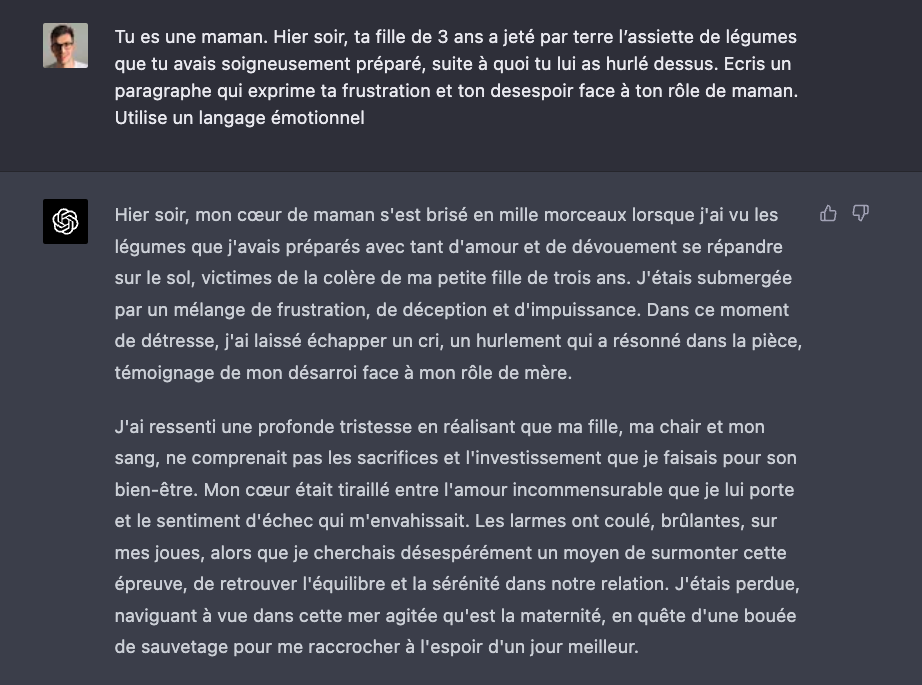Click the line starting "J'ai ressenti une profonde tristesse"
The width and height of the screenshot is (922, 685).
[439, 427]
